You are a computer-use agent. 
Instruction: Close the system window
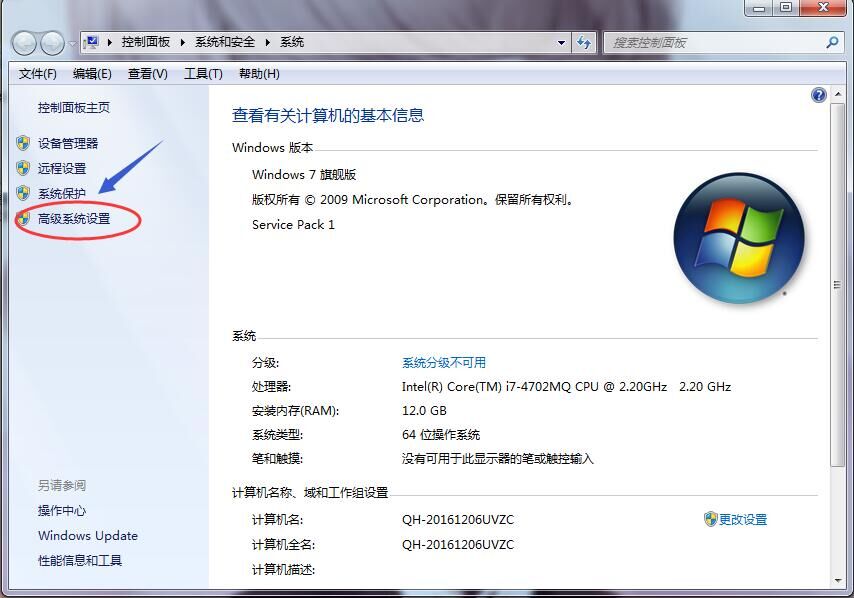(x=823, y=8)
